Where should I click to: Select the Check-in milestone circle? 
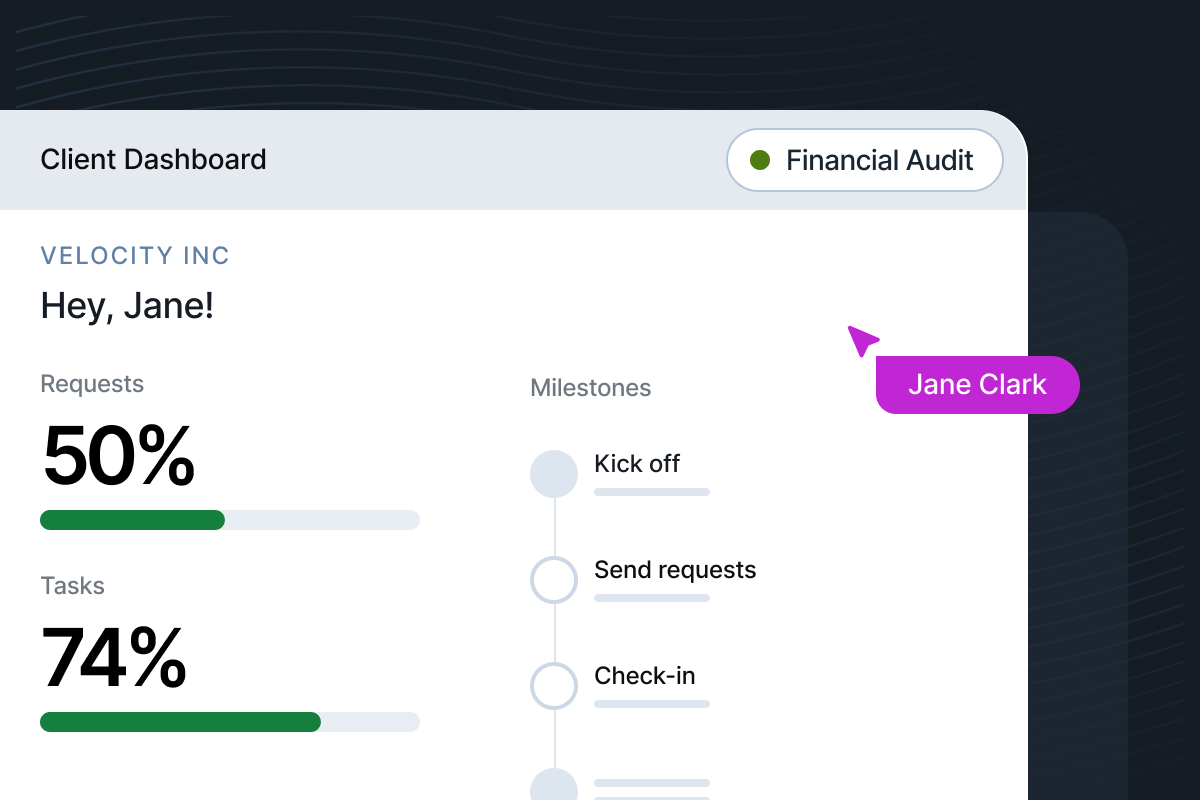[x=554, y=686]
